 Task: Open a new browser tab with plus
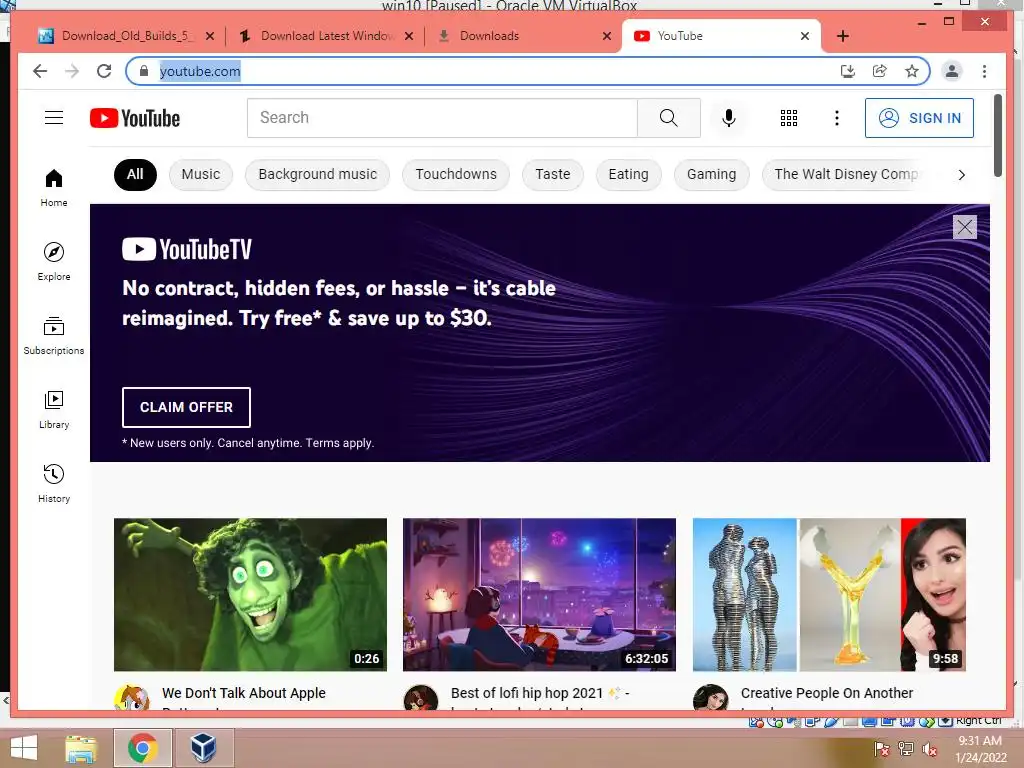pos(843,36)
